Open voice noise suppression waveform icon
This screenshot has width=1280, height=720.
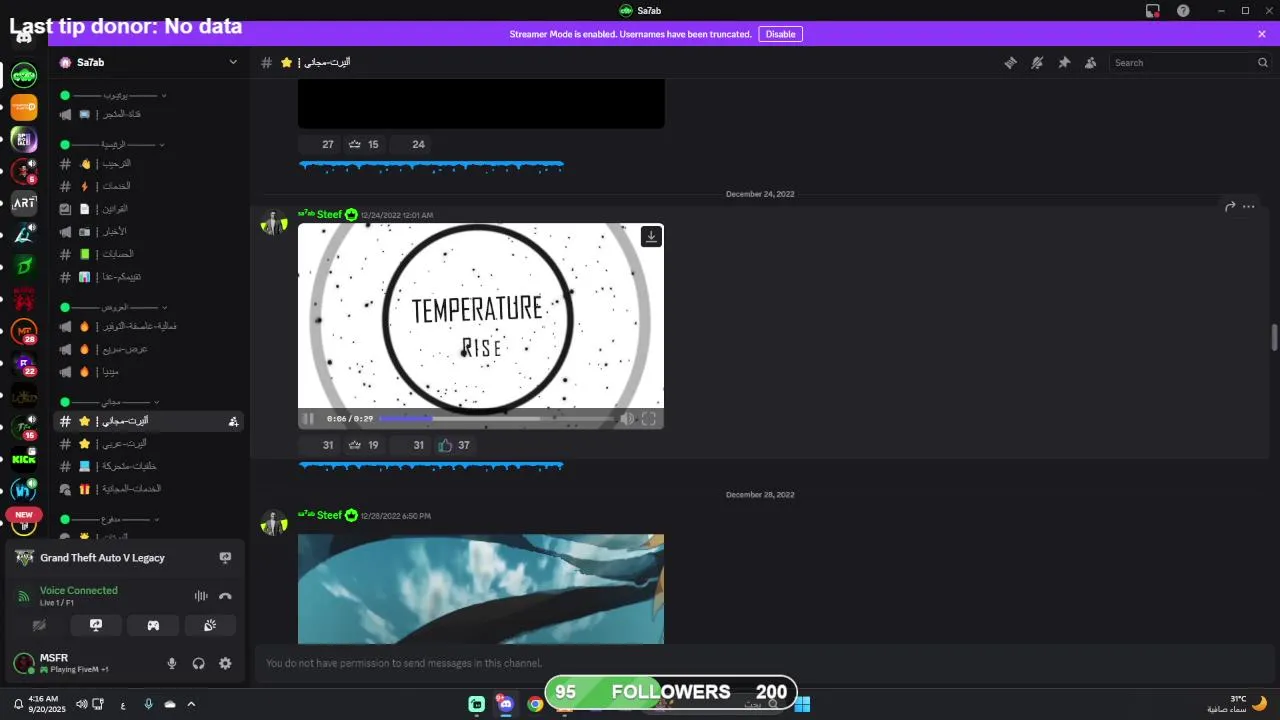[201, 596]
